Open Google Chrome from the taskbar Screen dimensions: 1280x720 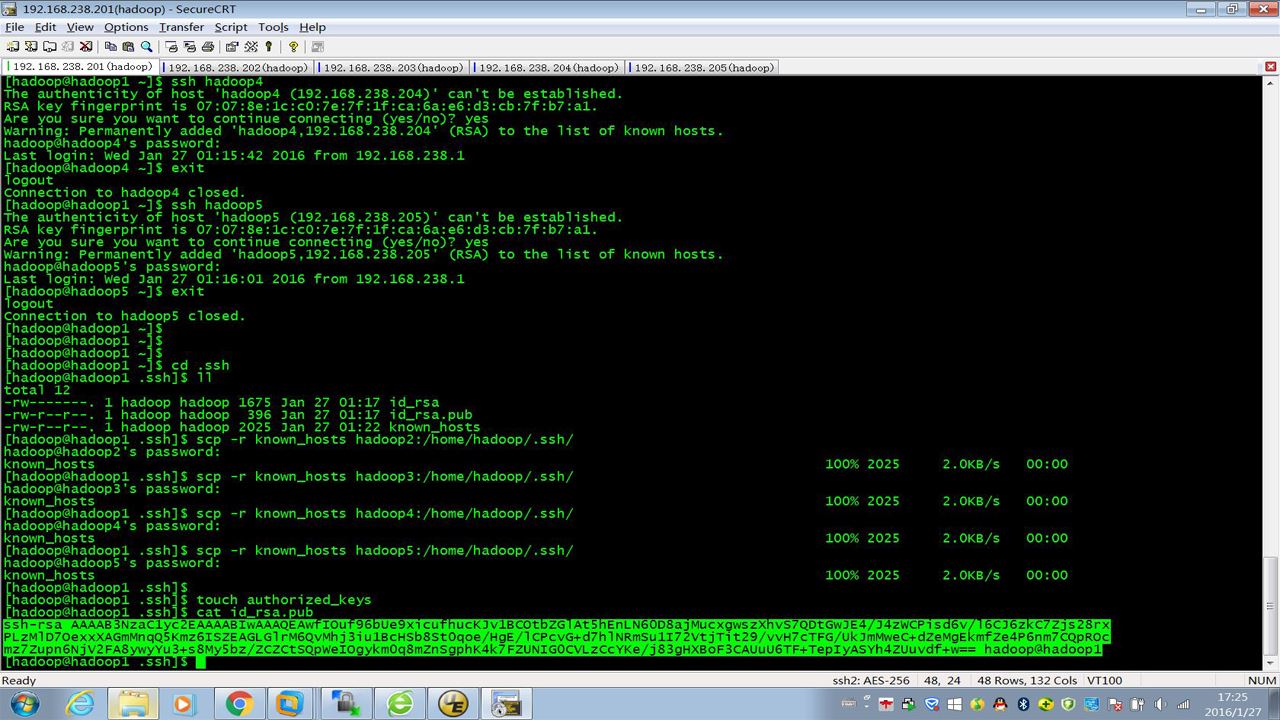point(238,704)
